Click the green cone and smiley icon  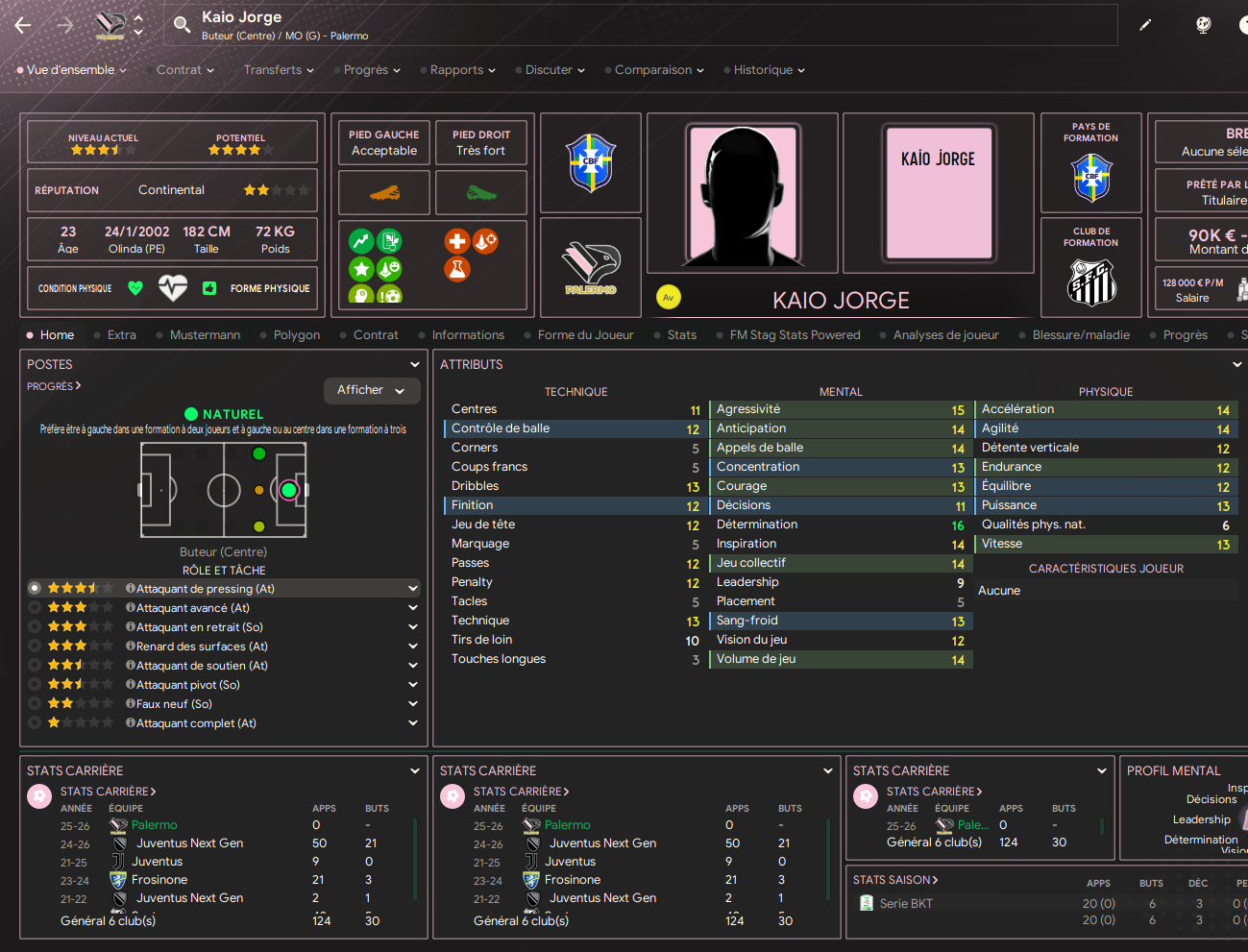click(389, 269)
